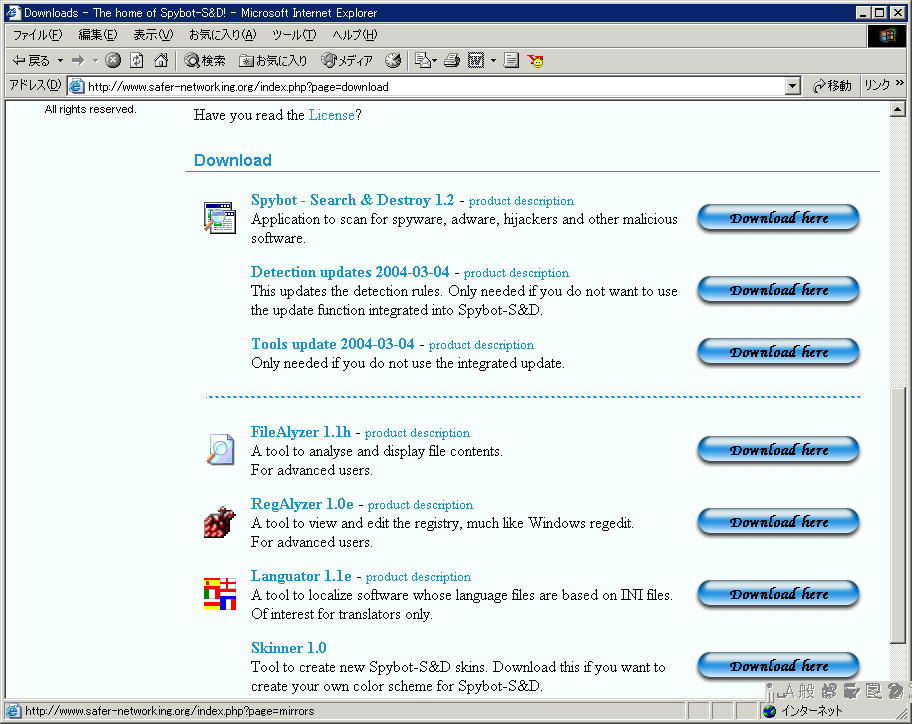Show the History toolbar icon
Image resolution: width=912 pixels, height=724 pixels.
click(x=394, y=60)
